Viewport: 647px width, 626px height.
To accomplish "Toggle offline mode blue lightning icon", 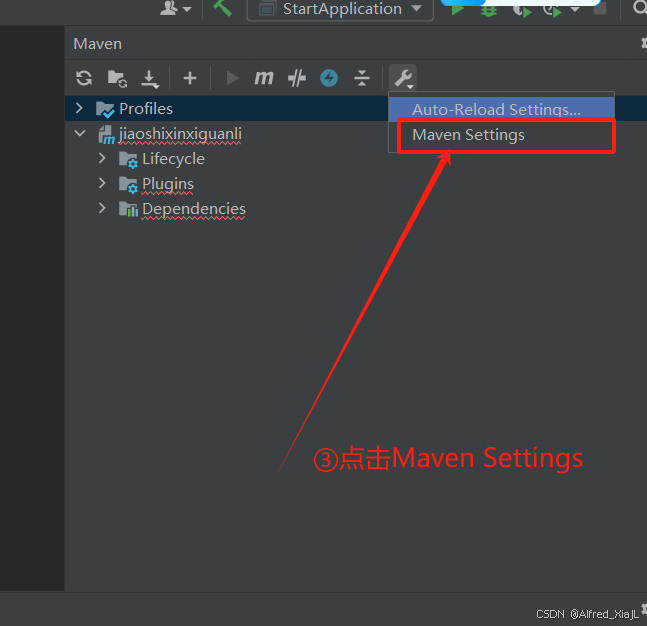I will pos(329,78).
